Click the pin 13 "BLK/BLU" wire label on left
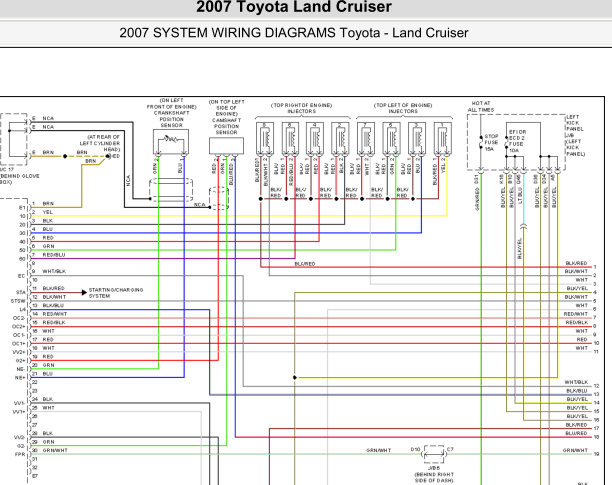 click(x=53, y=306)
